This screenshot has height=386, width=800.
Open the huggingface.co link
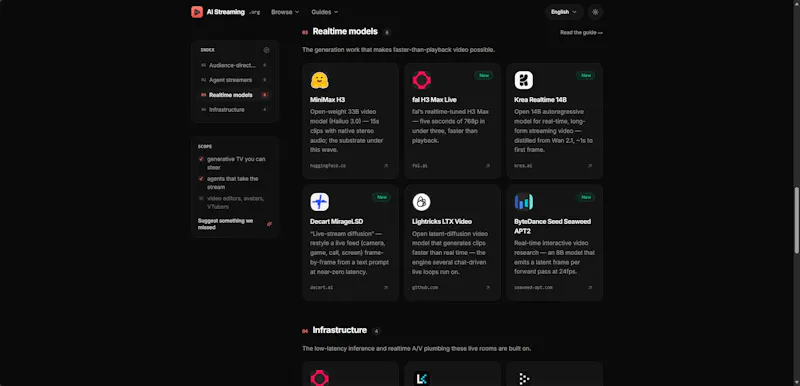[x=328, y=166]
